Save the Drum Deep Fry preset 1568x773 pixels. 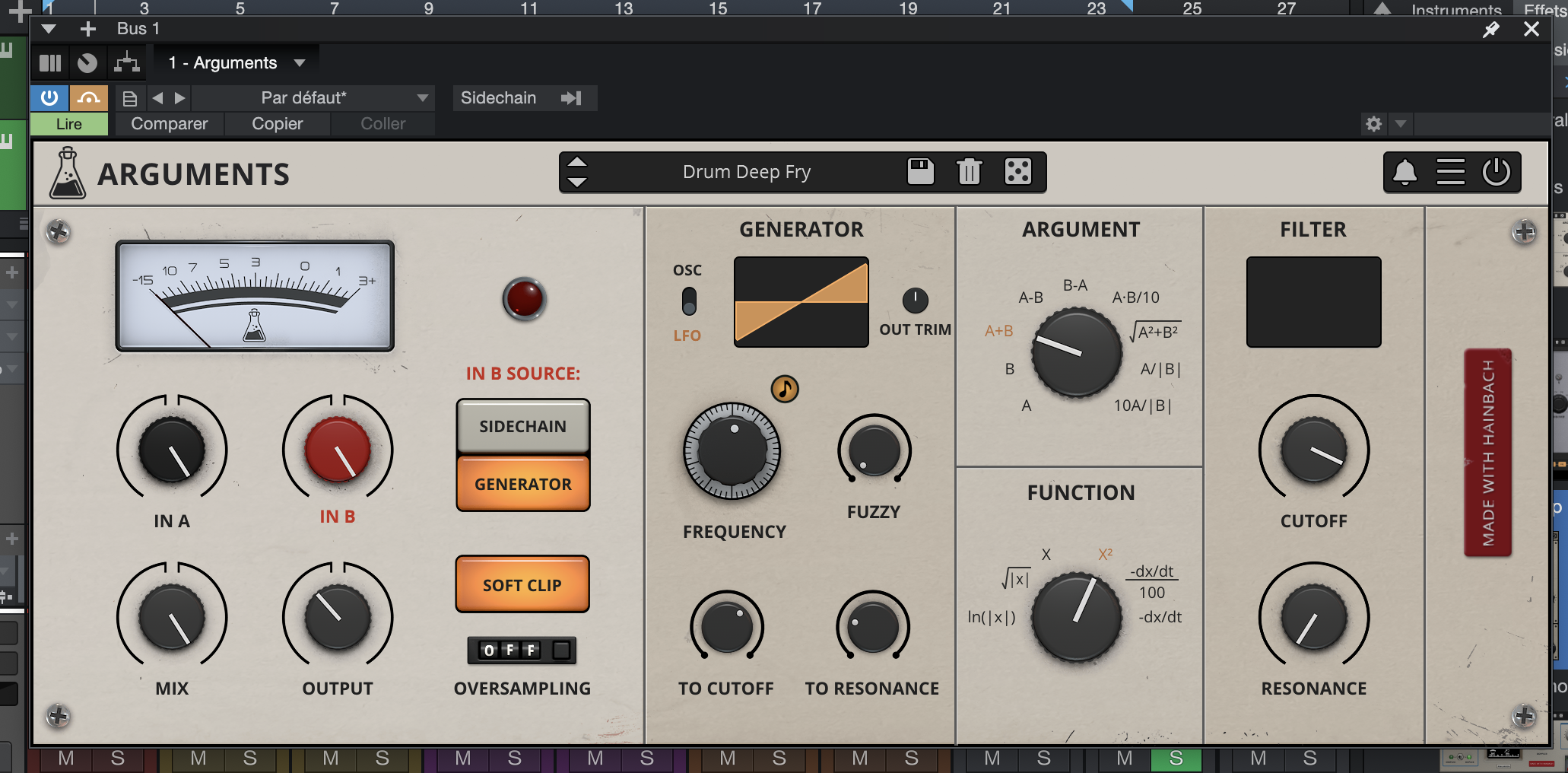(920, 171)
